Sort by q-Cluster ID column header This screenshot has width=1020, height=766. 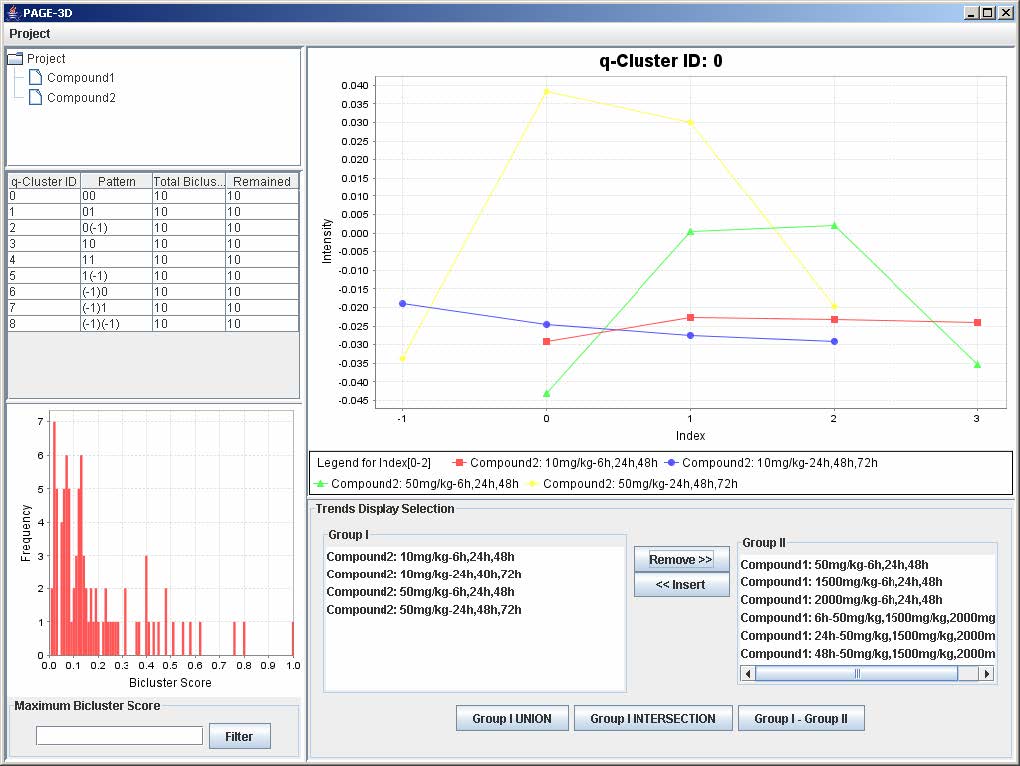[44, 181]
